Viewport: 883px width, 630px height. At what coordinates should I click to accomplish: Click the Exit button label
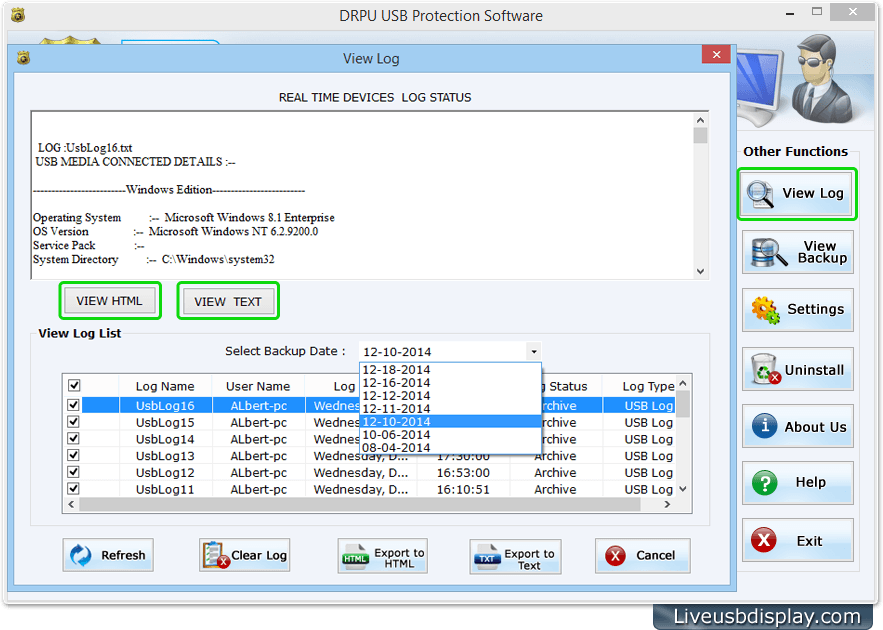809,541
